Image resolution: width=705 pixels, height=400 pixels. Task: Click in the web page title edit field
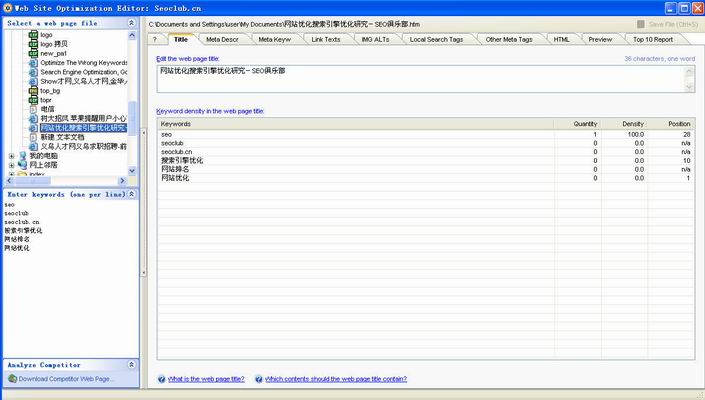pos(420,79)
